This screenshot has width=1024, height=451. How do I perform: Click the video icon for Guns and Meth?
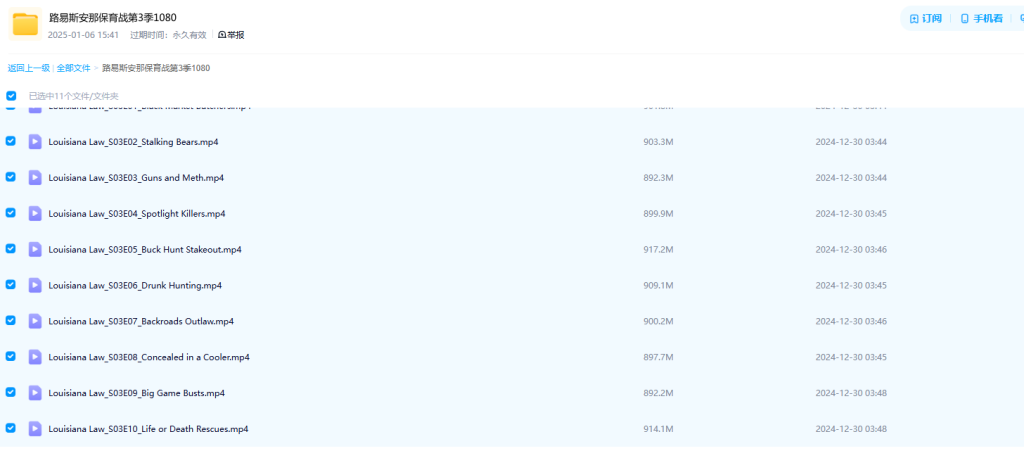35,178
